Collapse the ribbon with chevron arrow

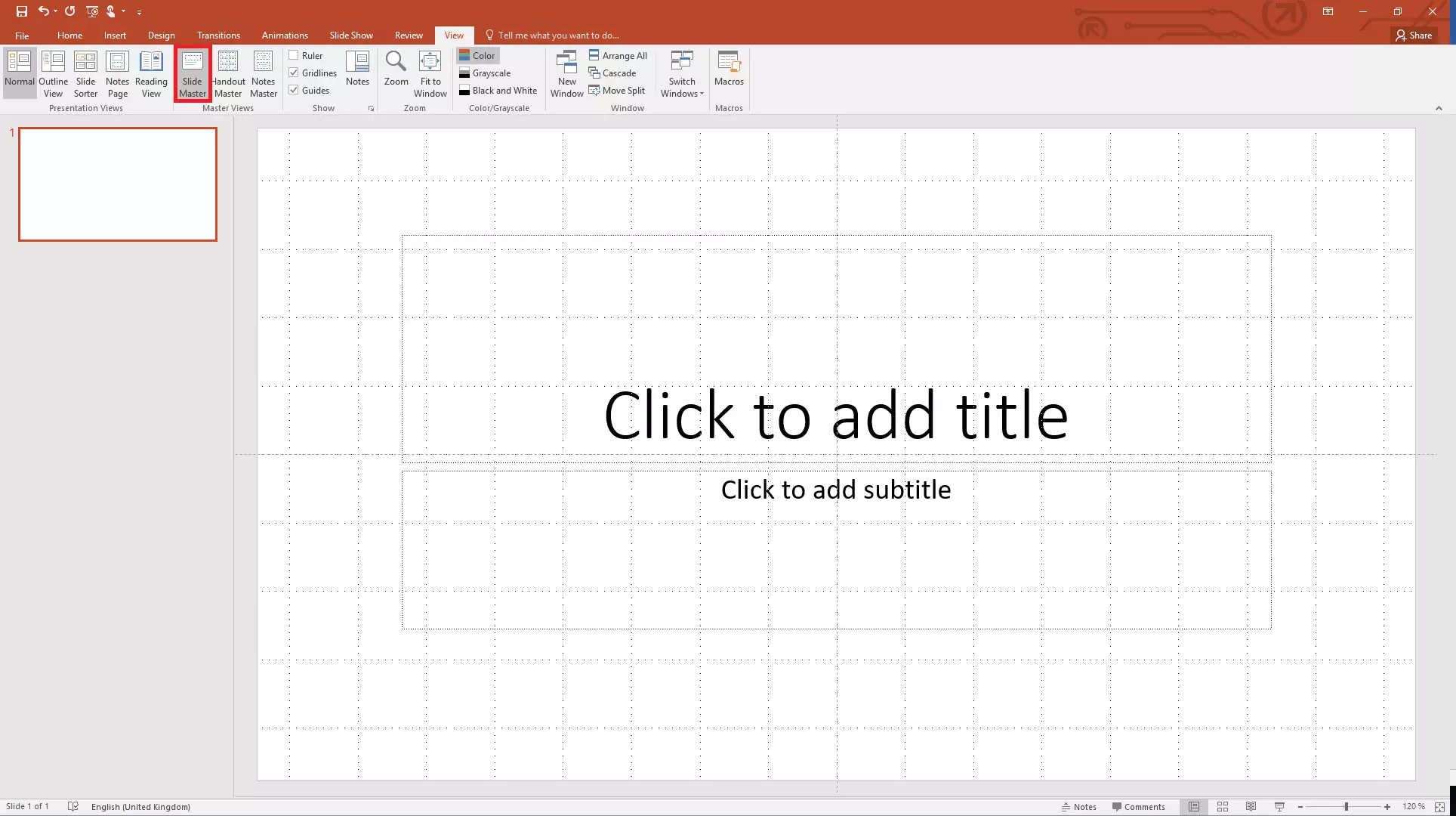(1439, 109)
